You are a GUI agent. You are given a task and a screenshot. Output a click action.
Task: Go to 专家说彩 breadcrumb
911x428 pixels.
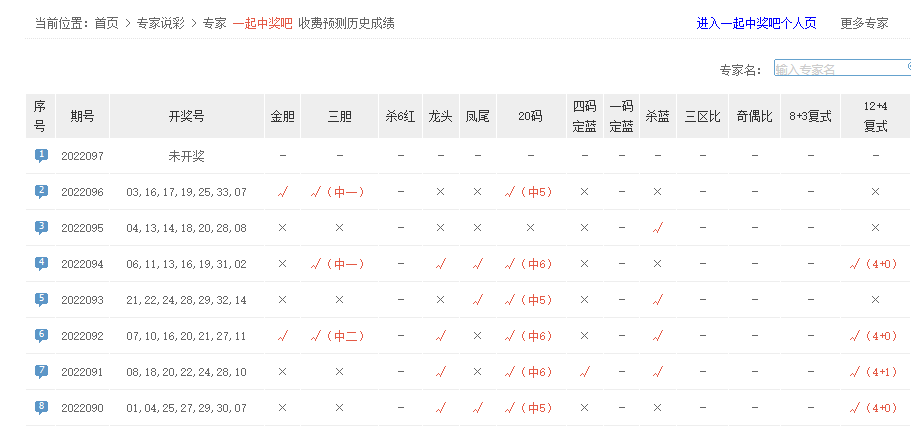(160, 23)
